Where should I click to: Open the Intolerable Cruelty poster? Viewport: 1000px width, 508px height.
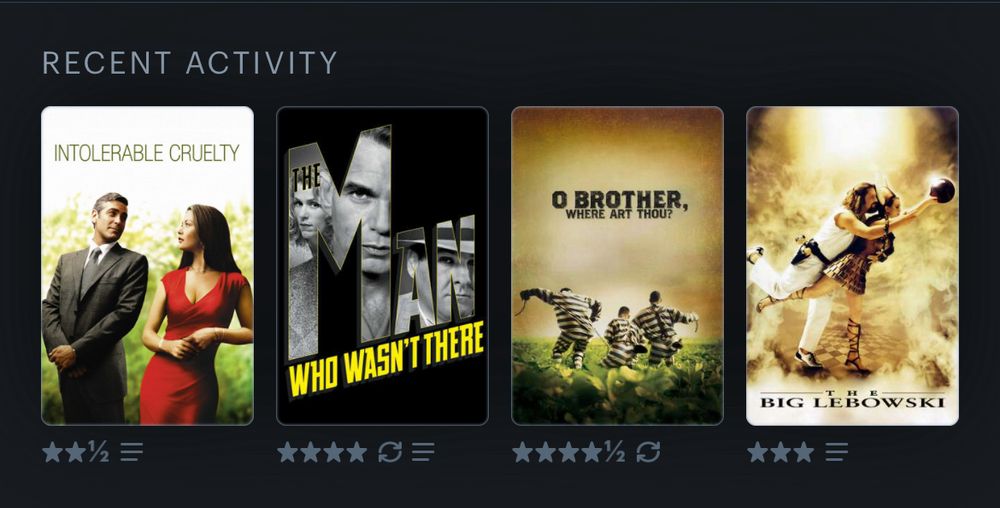(x=147, y=266)
